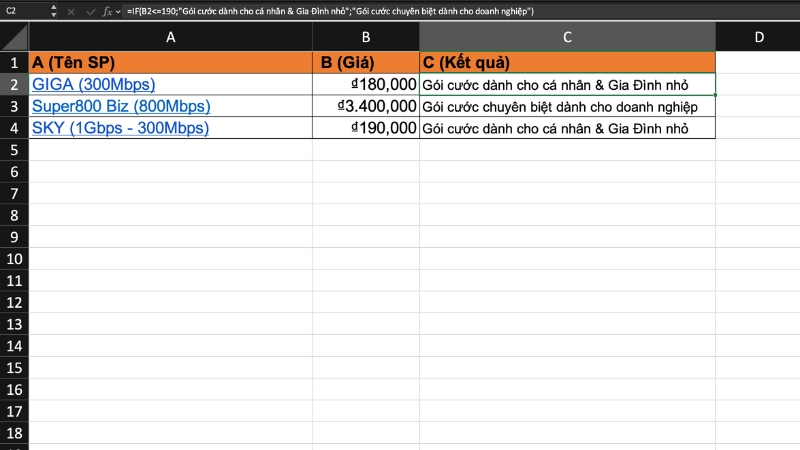Select row 18 header

click(x=14, y=433)
